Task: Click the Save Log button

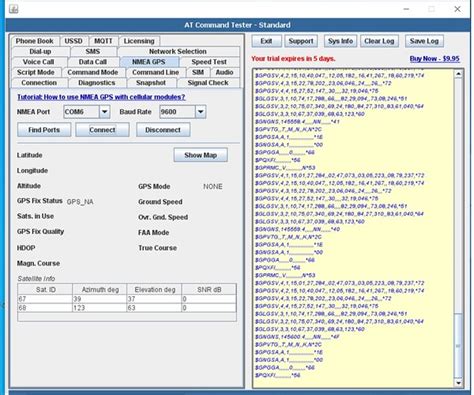Action: pos(424,41)
